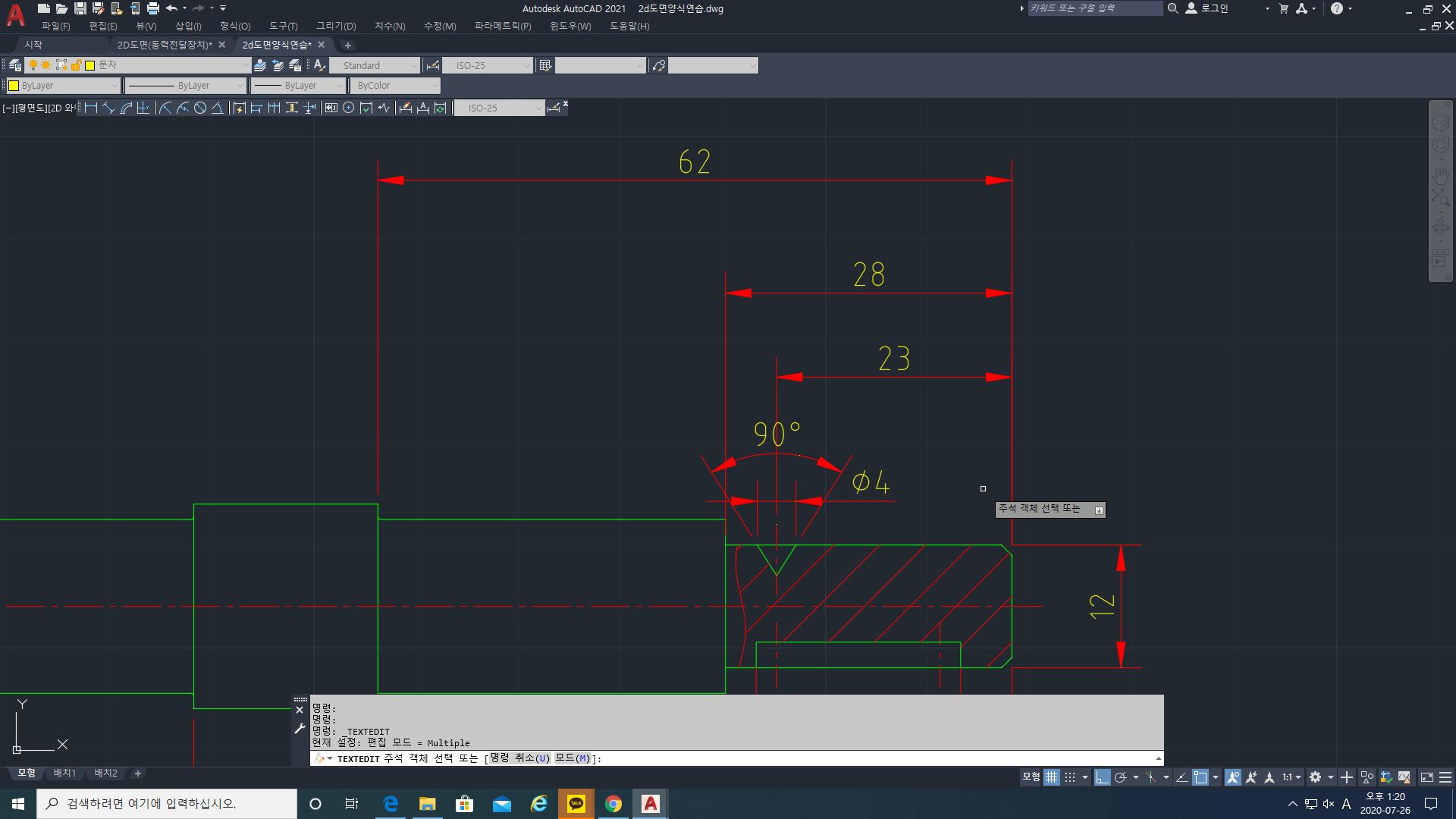1456x819 pixels.
Task: Select the Angular dimension tool
Action: (x=218, y=108)
